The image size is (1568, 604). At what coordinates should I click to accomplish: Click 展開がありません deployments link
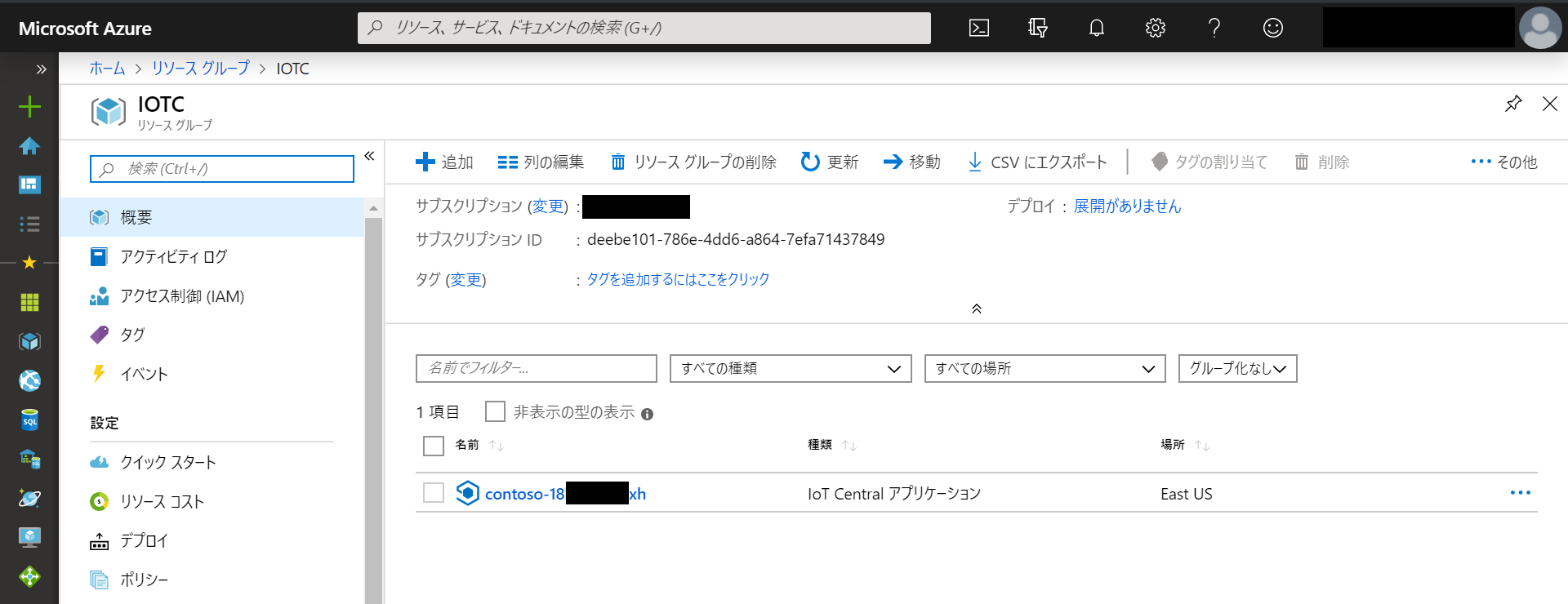(1127, 207)
